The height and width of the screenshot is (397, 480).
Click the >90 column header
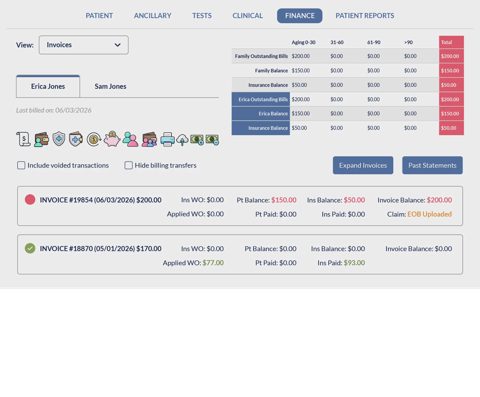pyautogui.click(x=408, y=42)
